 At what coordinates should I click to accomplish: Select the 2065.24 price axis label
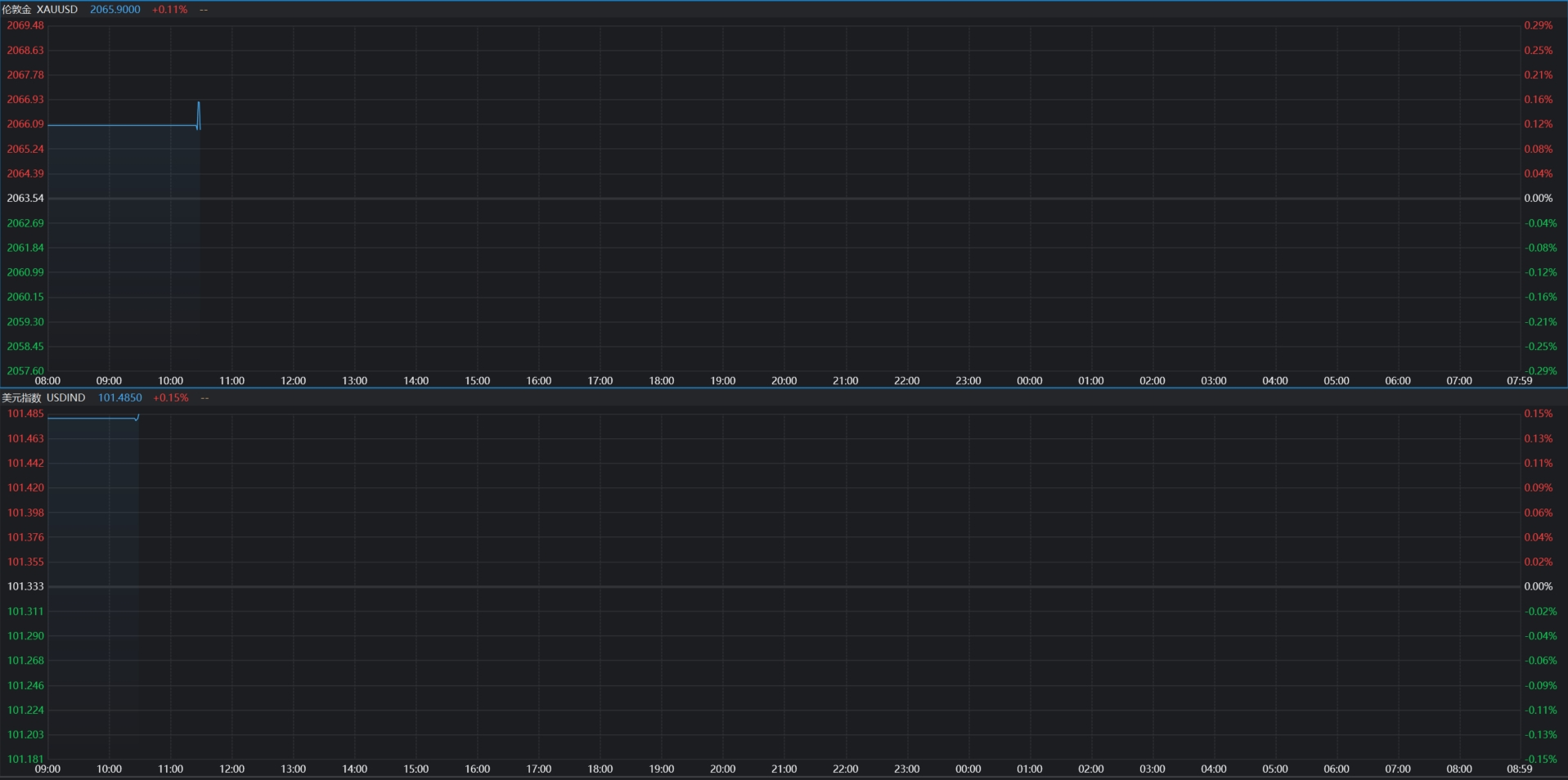coord(25,149)
